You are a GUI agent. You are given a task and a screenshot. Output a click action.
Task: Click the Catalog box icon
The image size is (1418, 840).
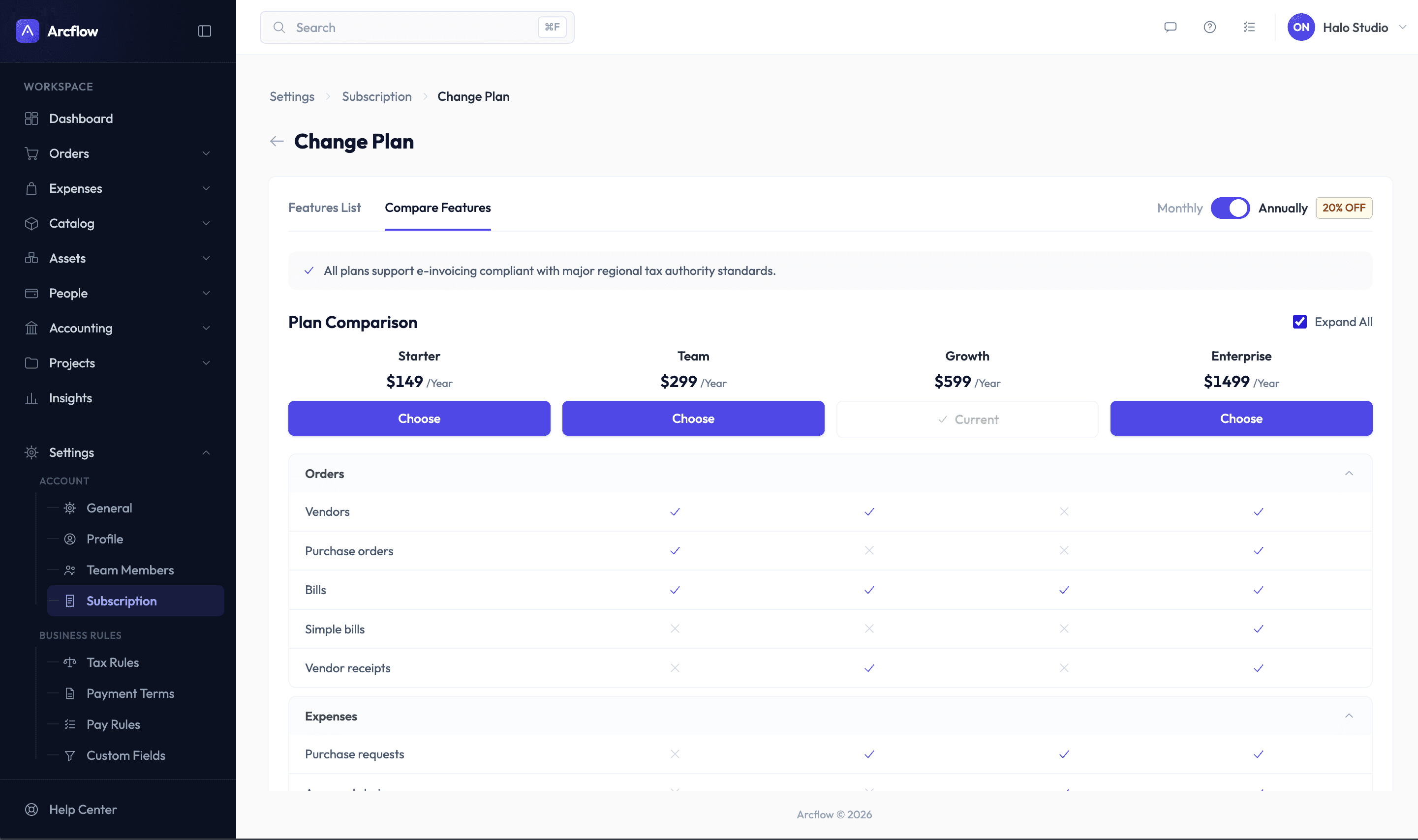tap(31, 223)
